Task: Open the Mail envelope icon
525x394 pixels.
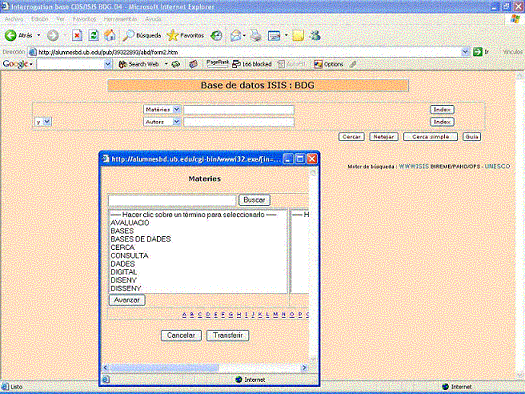Action: 236,35
